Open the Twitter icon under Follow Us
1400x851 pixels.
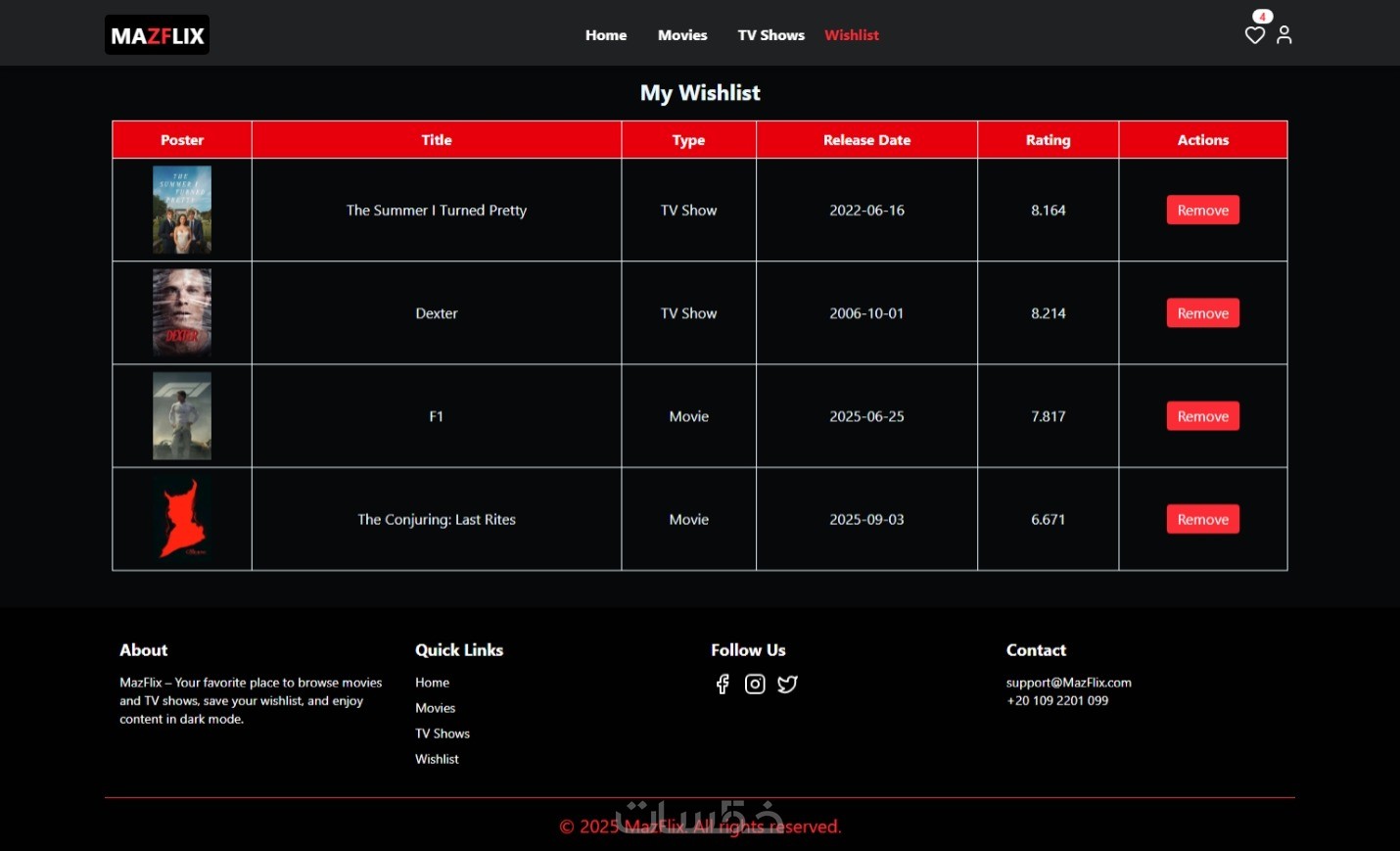(787, 684)
